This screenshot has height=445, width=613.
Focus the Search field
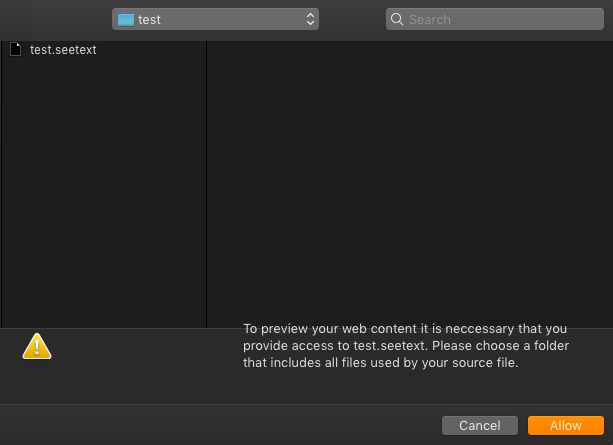[495, 19]
